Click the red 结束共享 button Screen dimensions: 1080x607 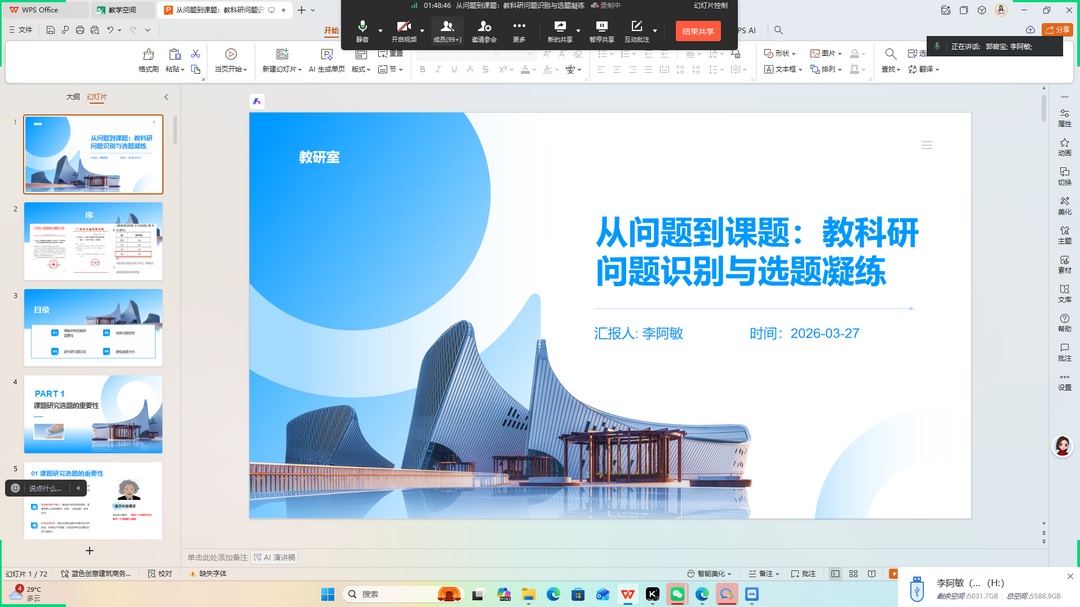click(x=698, y=31)
